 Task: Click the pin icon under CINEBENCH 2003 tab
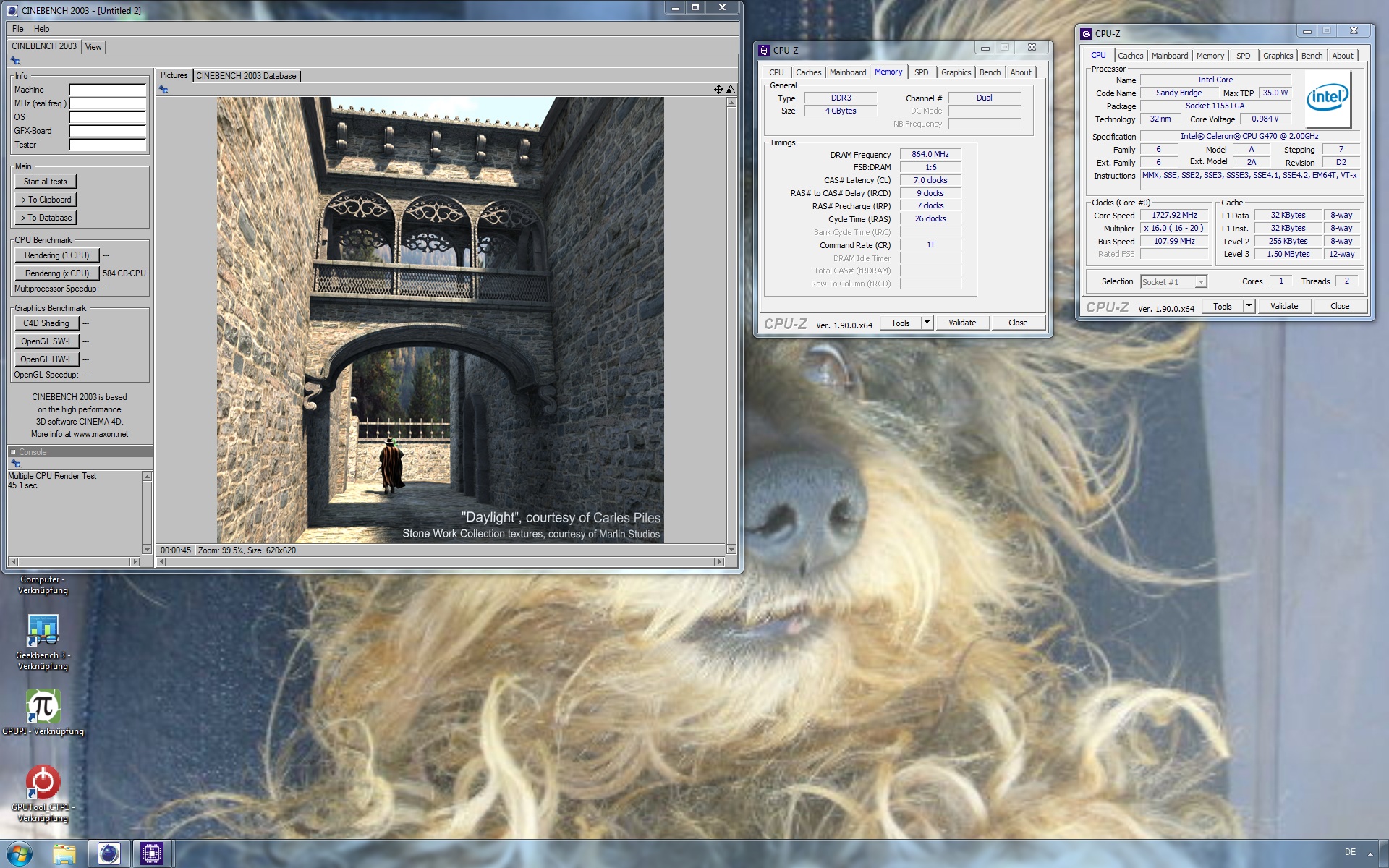[x=15, y=61]
